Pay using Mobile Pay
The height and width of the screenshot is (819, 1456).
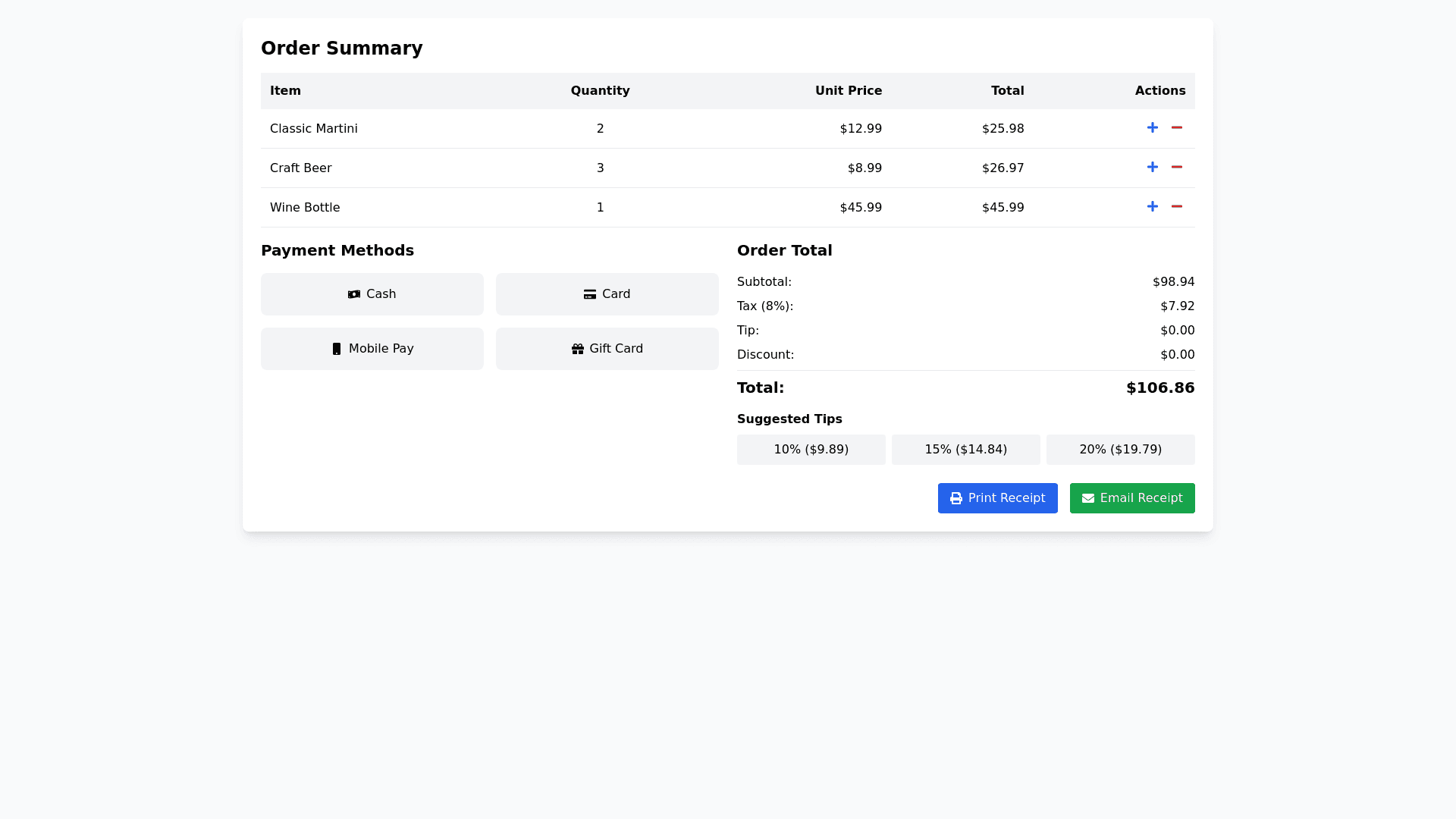tap(372, 349)
